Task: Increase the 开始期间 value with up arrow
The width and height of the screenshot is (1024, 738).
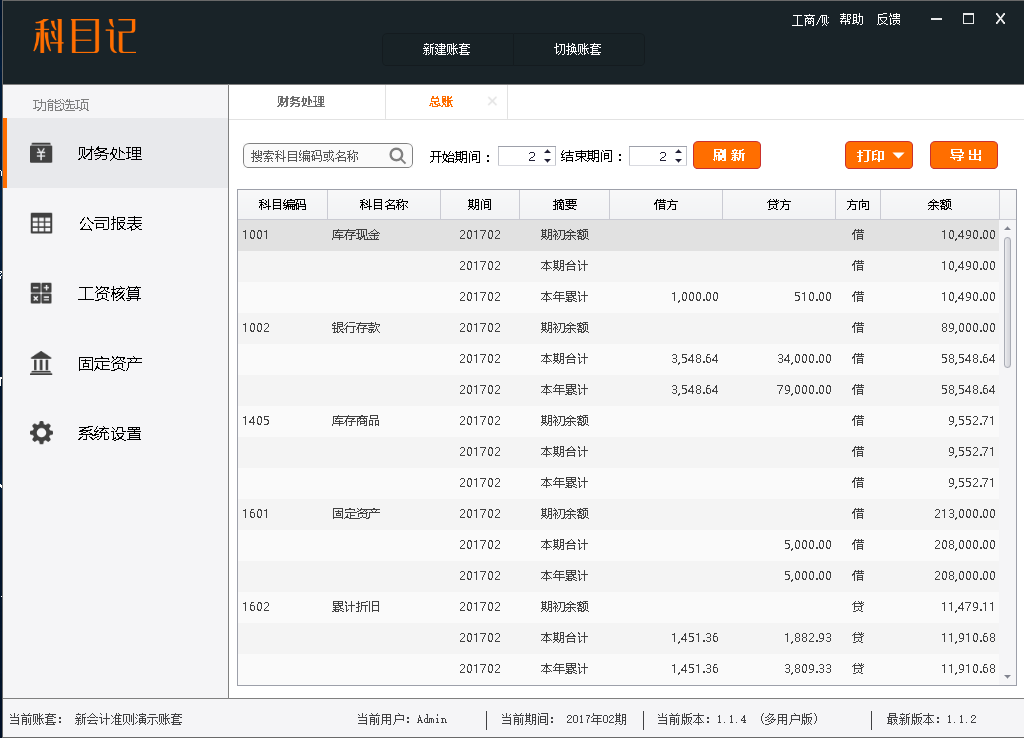Action: click(549, 151)
